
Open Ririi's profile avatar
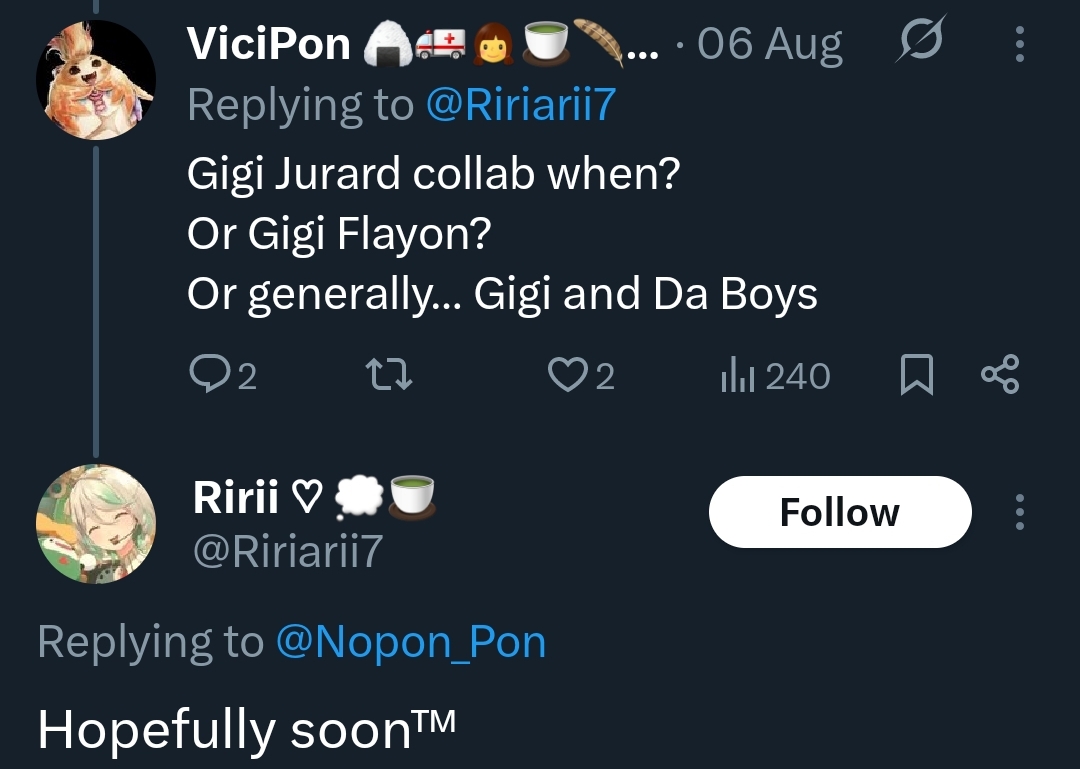point(96,524)
